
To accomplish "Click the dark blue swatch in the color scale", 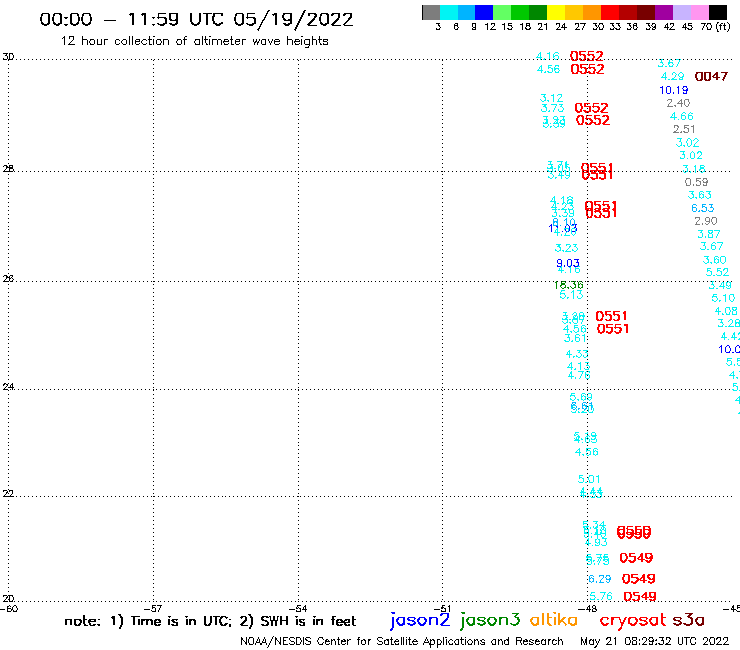I will coord(485,12).
